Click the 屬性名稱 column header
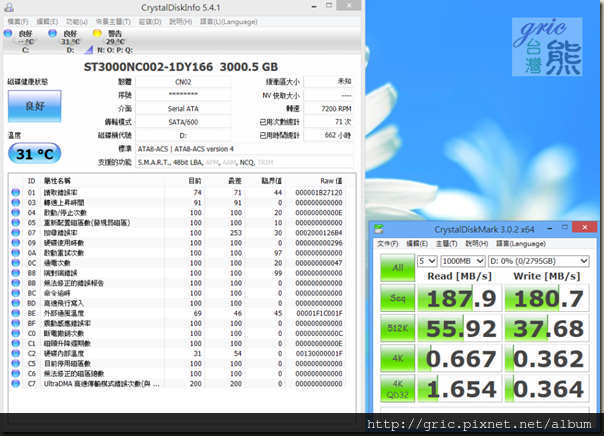 click(x=102, y=181)
